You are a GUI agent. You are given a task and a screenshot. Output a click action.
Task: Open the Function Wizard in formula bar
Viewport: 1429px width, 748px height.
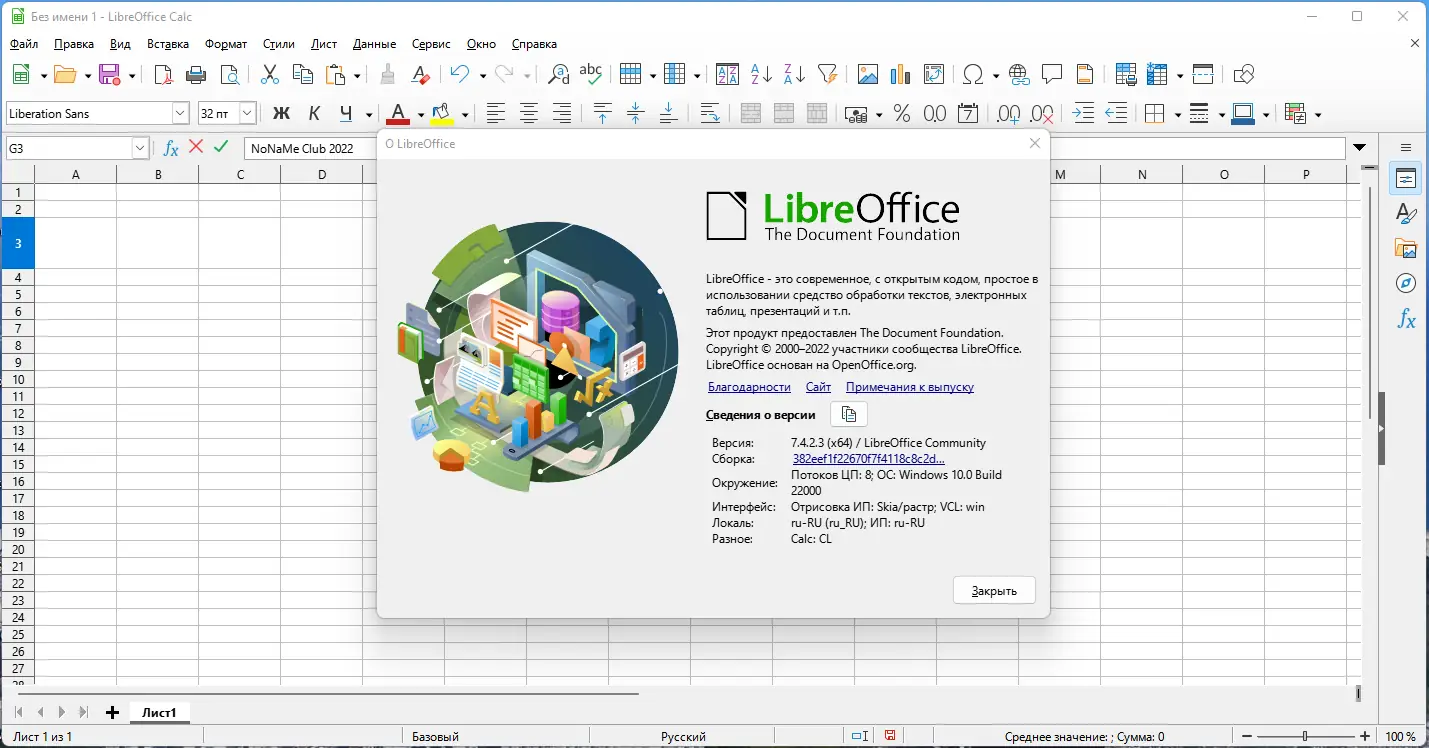coord(171,148)
